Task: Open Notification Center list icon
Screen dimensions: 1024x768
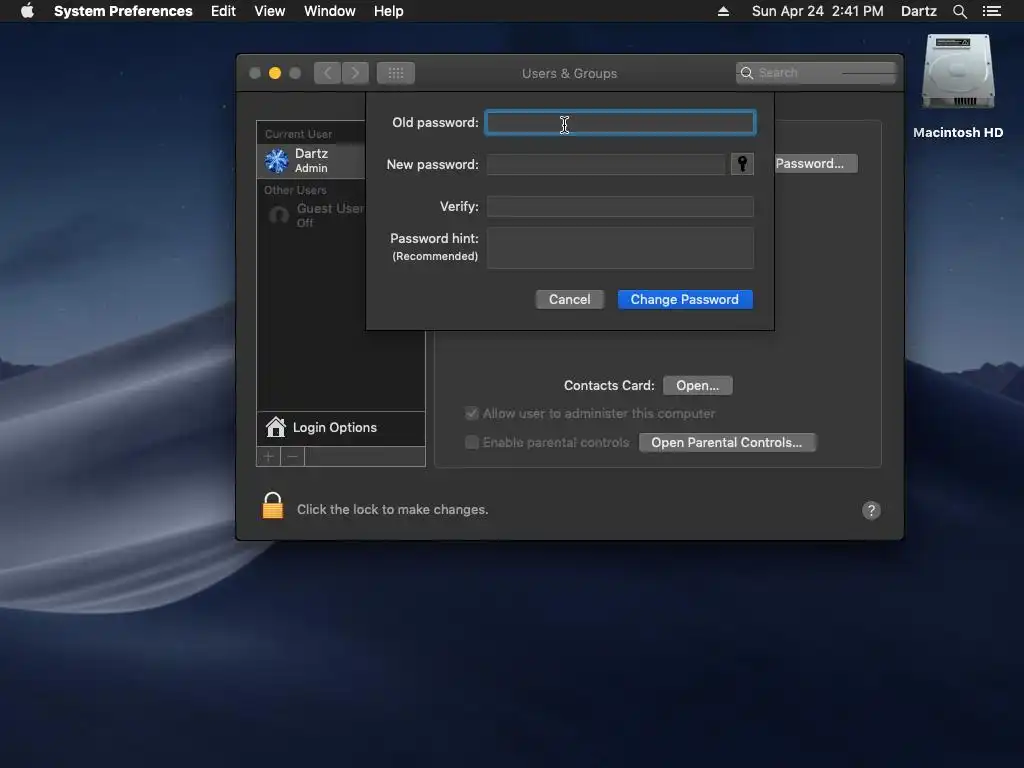Action: 991,11
